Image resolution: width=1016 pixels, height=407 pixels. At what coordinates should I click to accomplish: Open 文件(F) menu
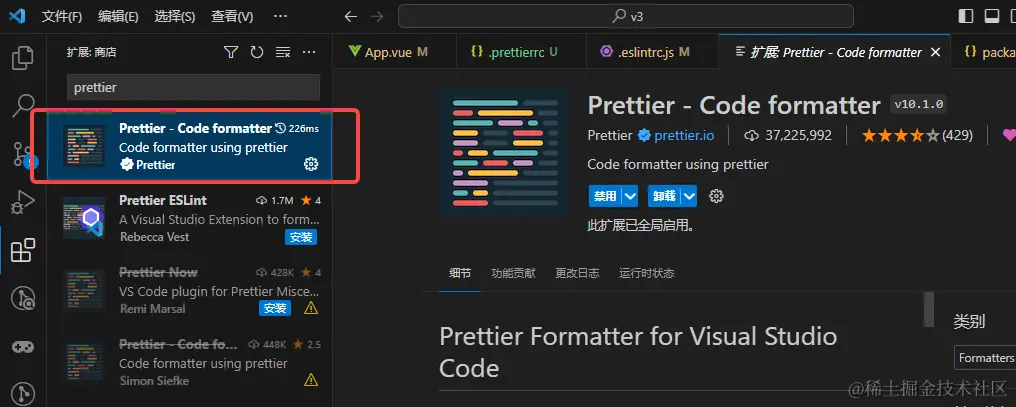pos(62,17)
